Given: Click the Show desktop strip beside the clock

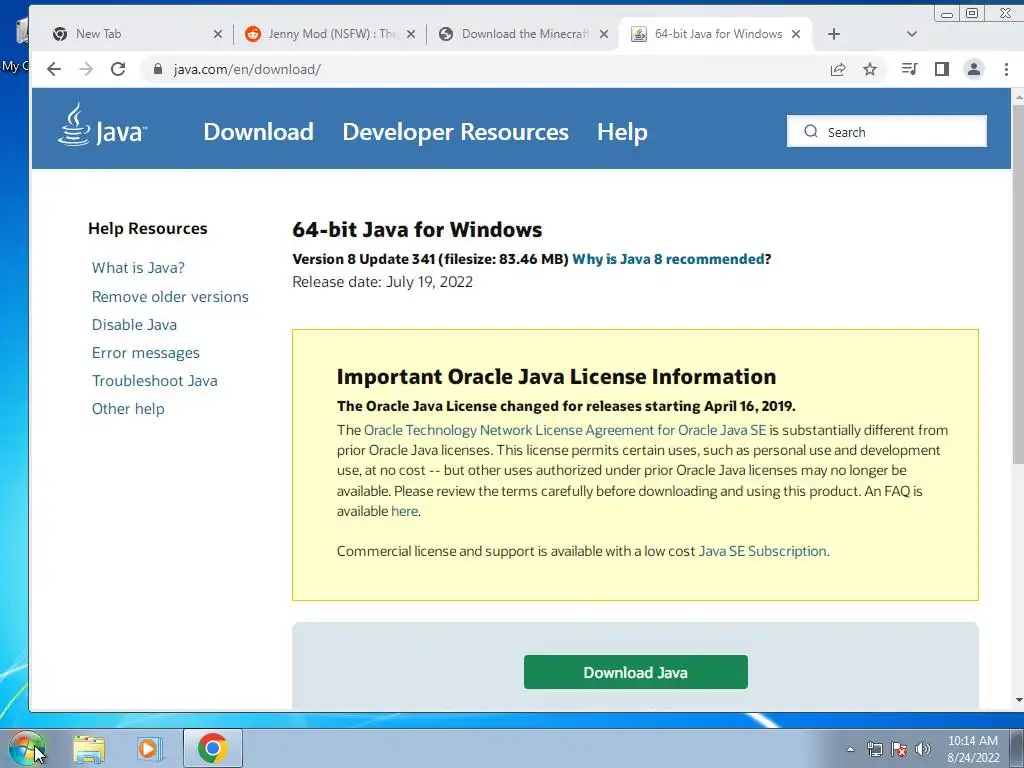Looking at the screenshot, I should pyautogui.click(x=1016, y=748).
